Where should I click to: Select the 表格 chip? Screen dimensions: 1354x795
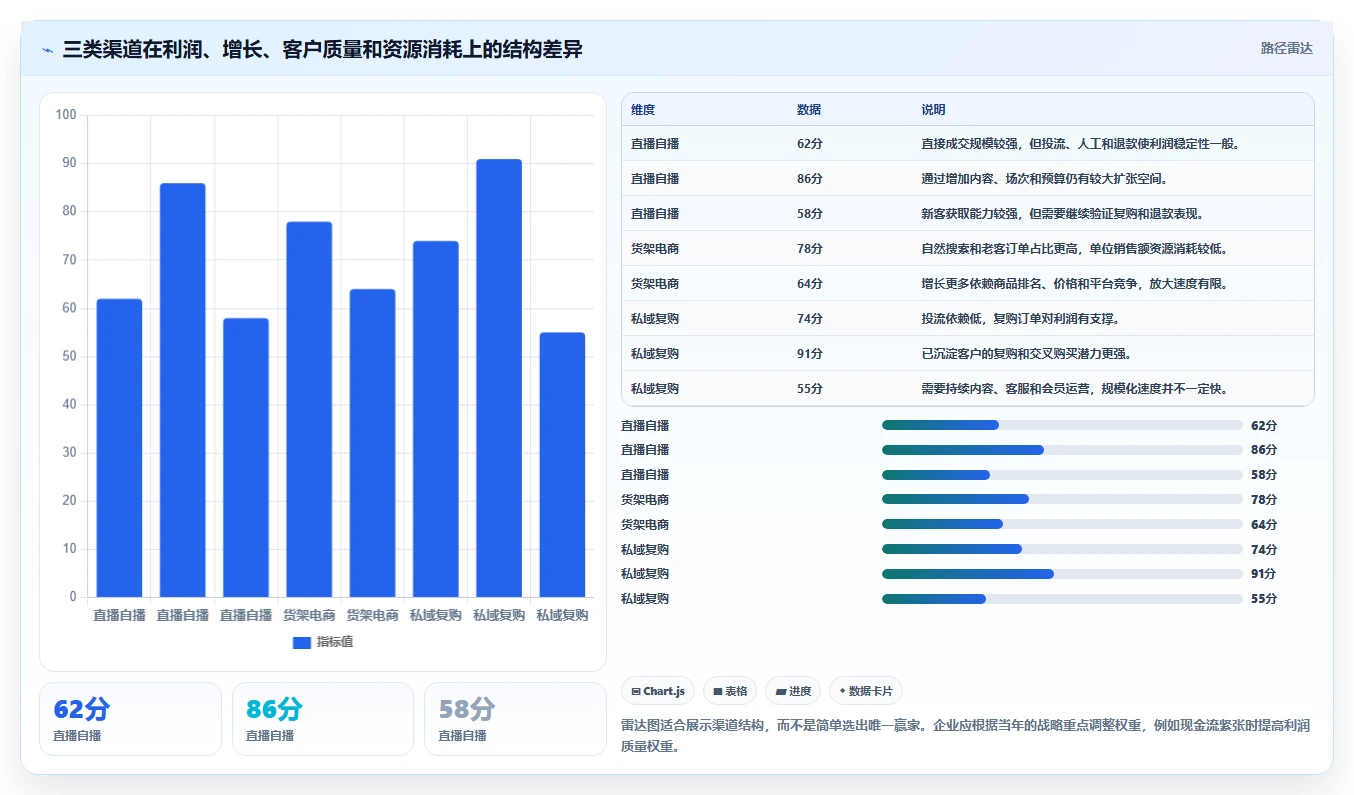[730, 691]
